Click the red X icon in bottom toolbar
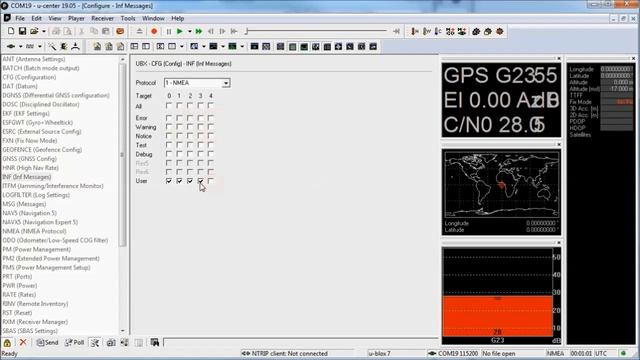Image resolution: width=640 pixels, height=360 pixels. [x=23, y=342]
